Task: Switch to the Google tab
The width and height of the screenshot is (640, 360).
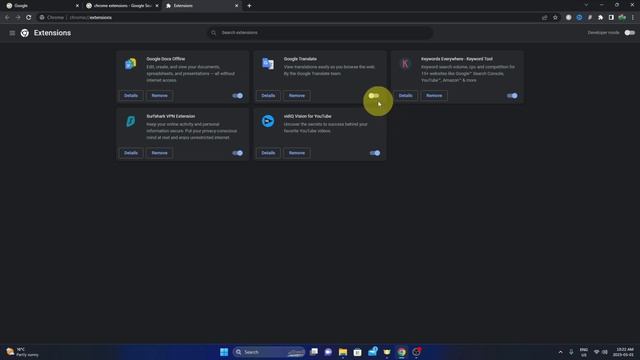Action: [41, 6]
